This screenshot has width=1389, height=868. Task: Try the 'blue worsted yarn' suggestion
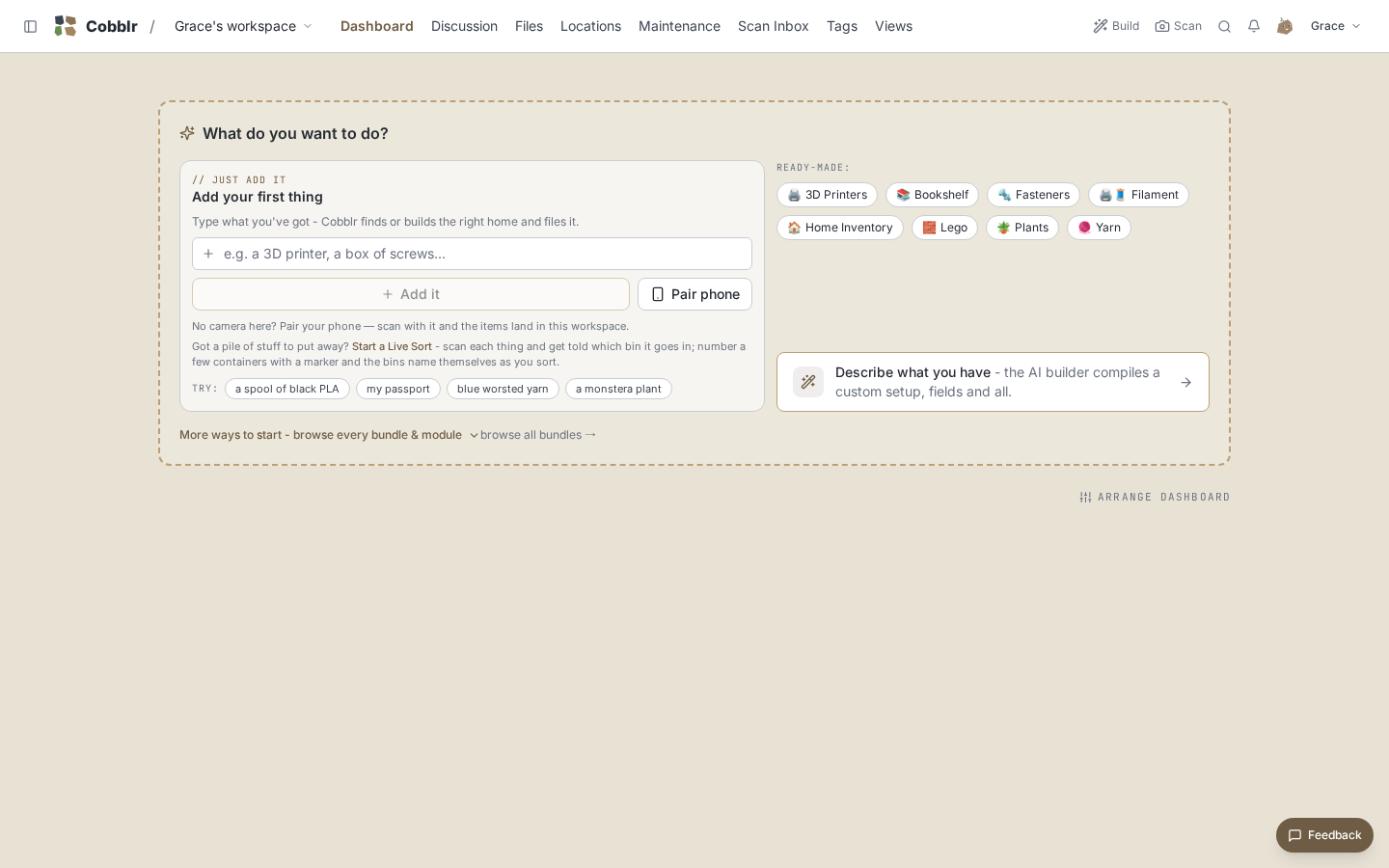tap(503, 389)
